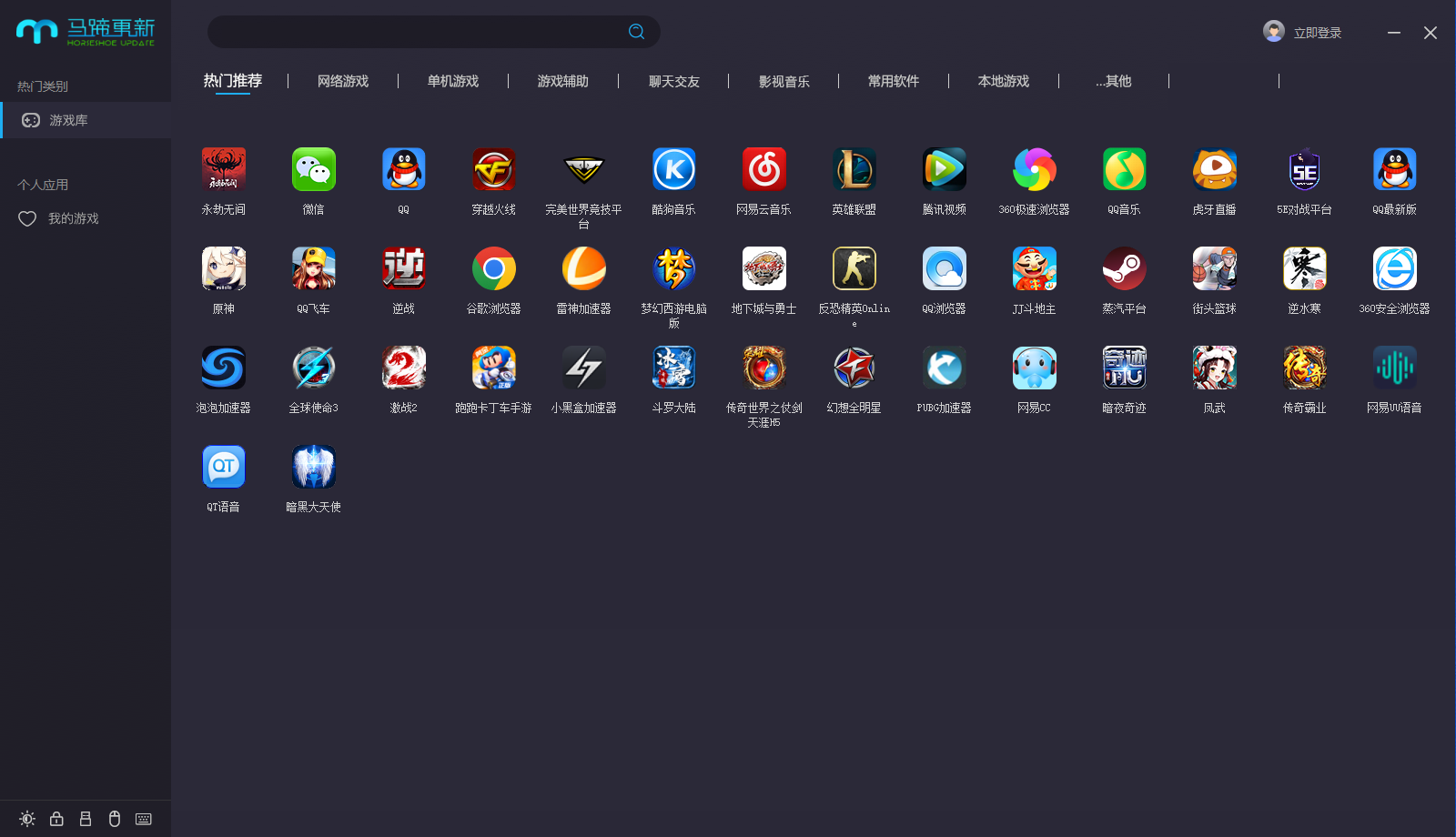Open 360安全浏览器 icon
This screenshot has width=1456, height=837.
pyautogui.click(x=1394, y=268)
